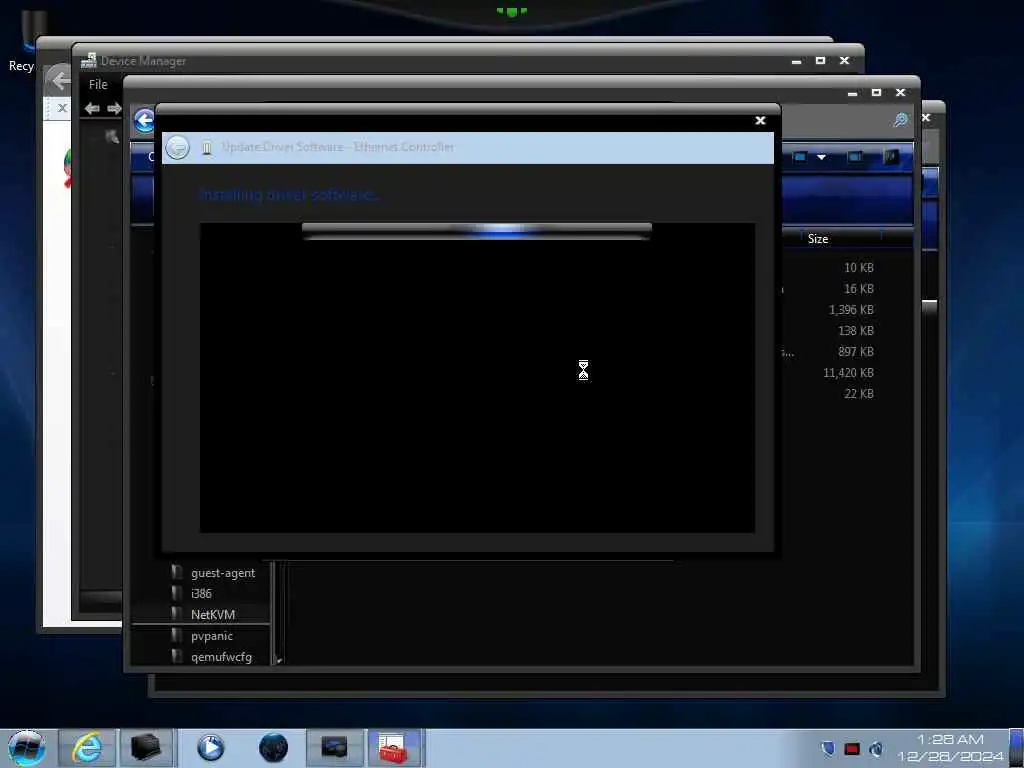The image size is (1024, 768).
Task: Click Device Manager's Forward toolbar arrow
Action: [x=114, y=108]
